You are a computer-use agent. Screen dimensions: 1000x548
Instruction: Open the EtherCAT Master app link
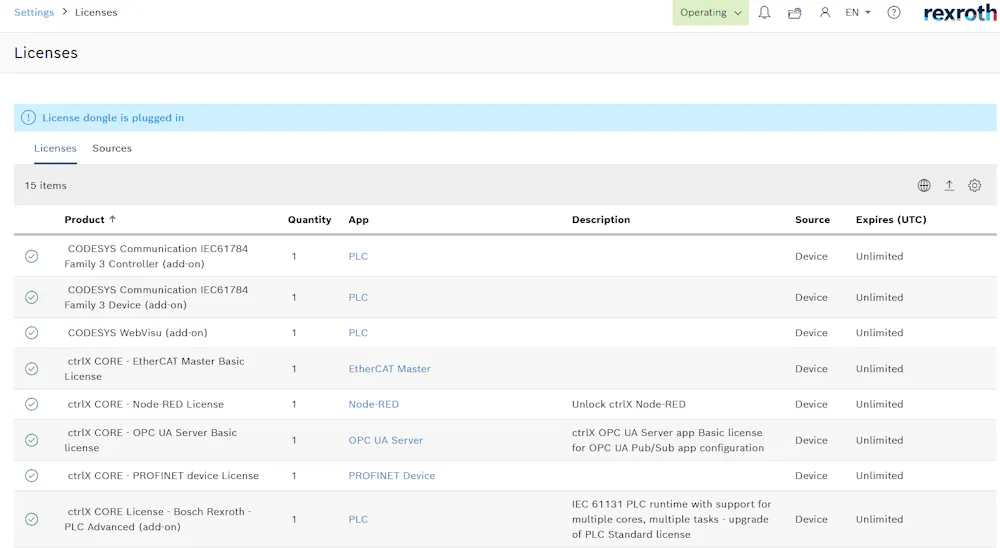[389, 369]
